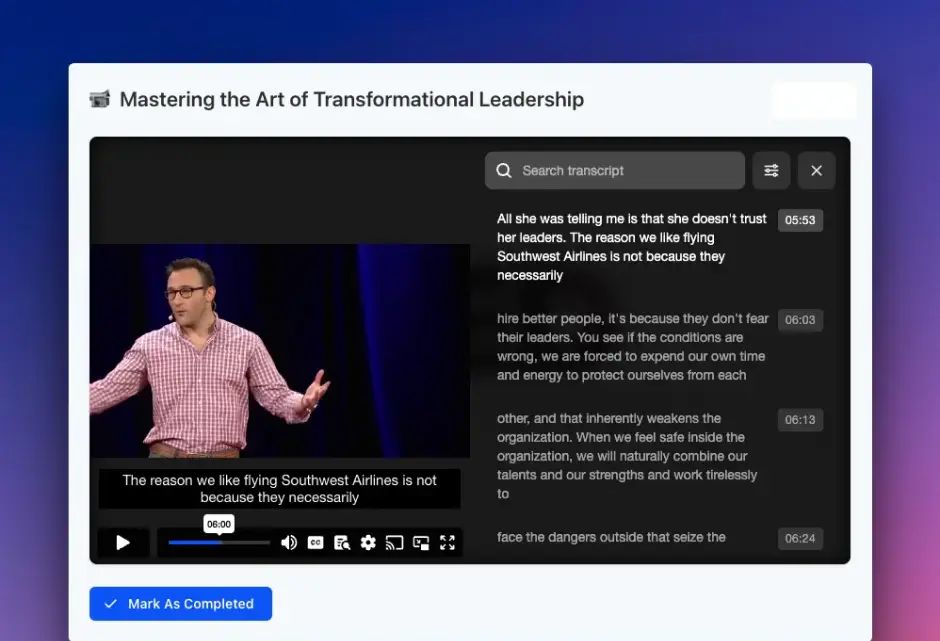The width and height of the screenshot is (940, 641).
Task: Click the camera icon beside the title
Action: [100, 98]
